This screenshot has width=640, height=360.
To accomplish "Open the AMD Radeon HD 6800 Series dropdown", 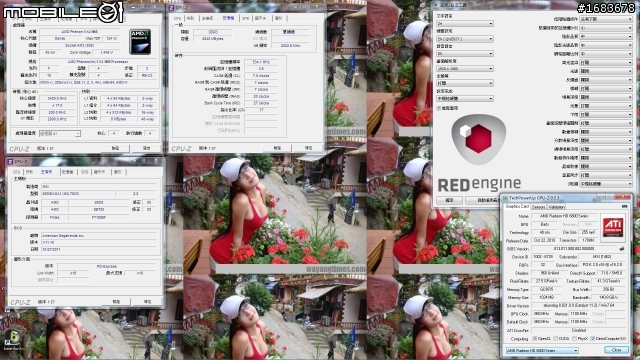I will (x=542, y=351).
